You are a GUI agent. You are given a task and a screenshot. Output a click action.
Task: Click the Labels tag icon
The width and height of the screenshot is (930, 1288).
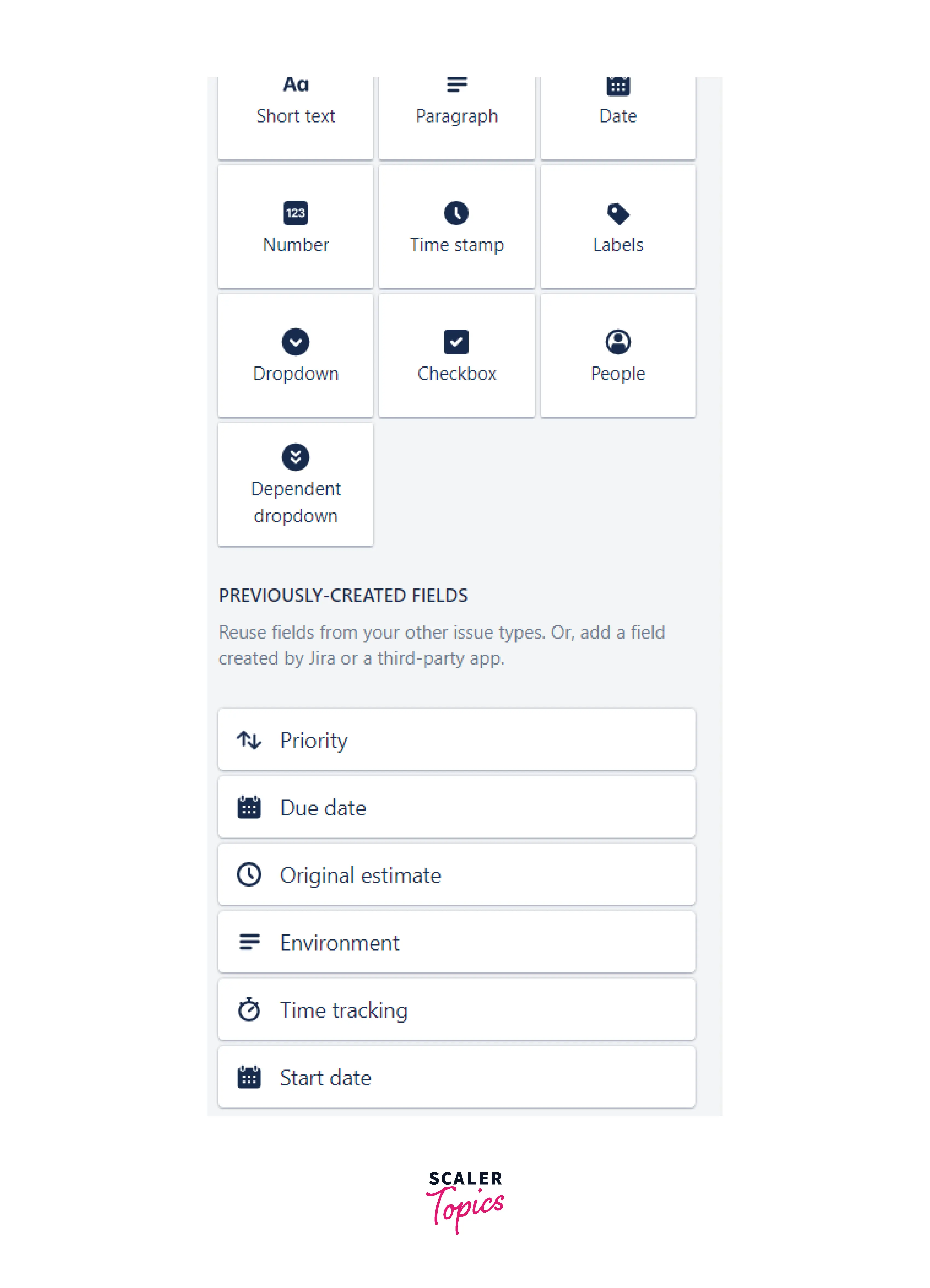pos(618,214)
